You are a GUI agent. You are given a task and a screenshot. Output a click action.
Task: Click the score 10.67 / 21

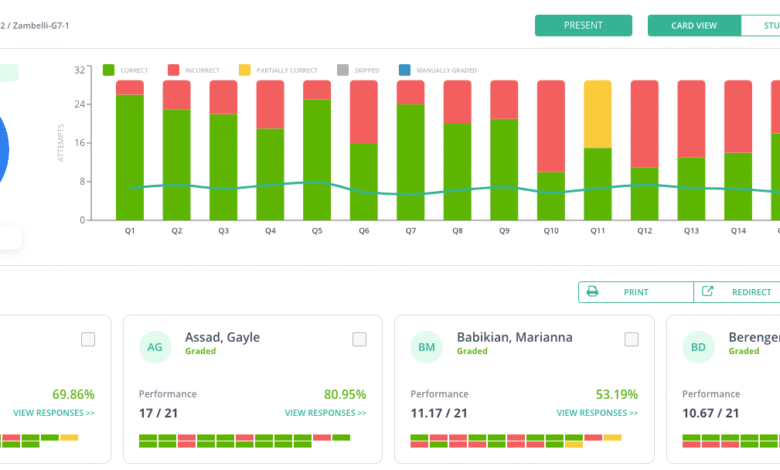pos(710,413)
